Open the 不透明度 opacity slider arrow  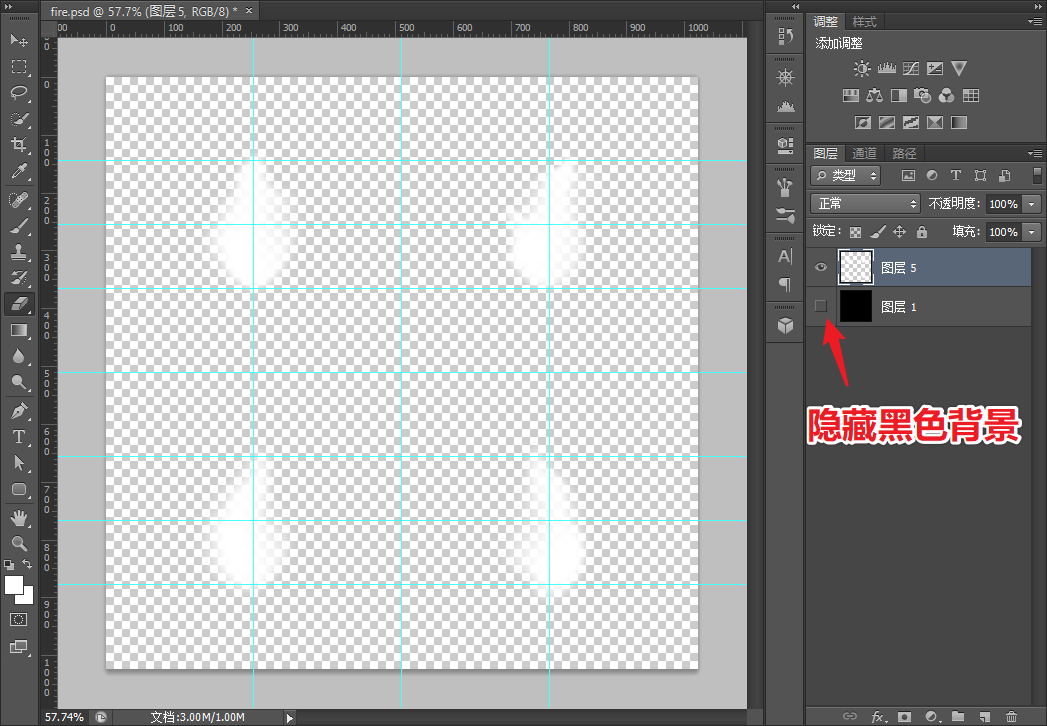coord(1032,204)
